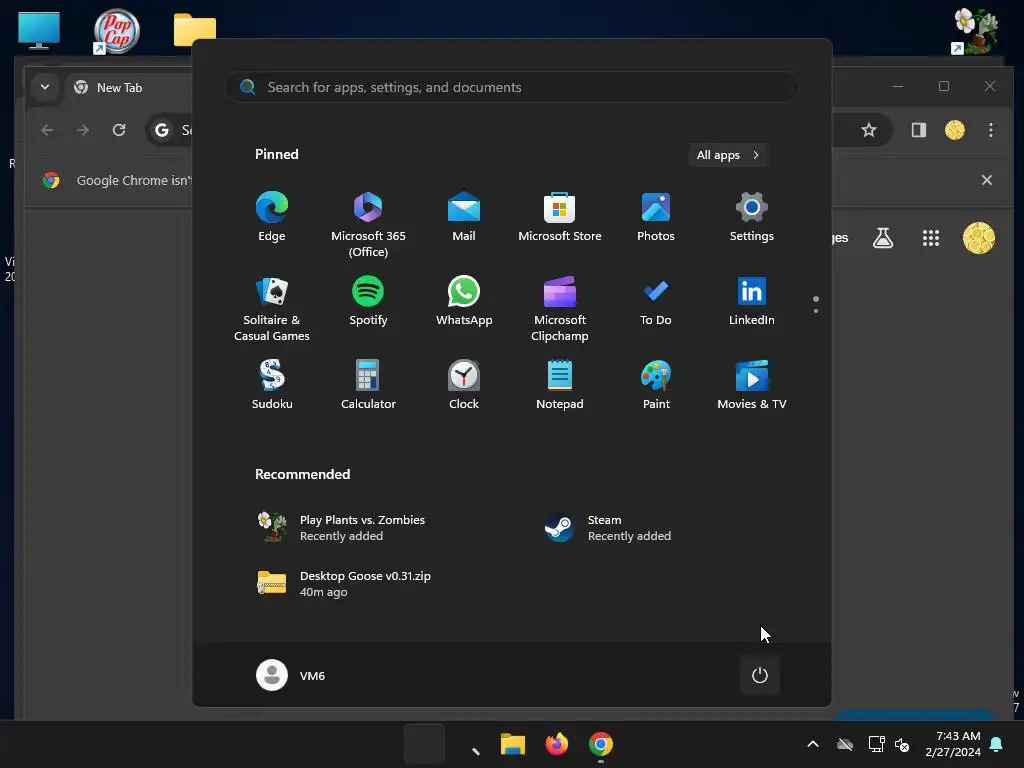Viewport: 1024px width, 768px height.
Task: Launch Spotify
Action: click(x=368, y=301)
